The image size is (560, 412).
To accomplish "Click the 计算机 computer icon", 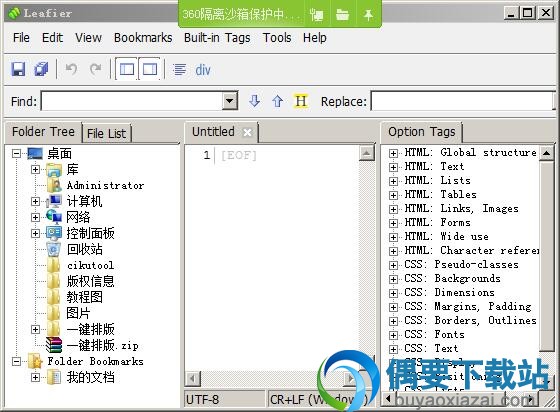I will [x=54, y=201].
